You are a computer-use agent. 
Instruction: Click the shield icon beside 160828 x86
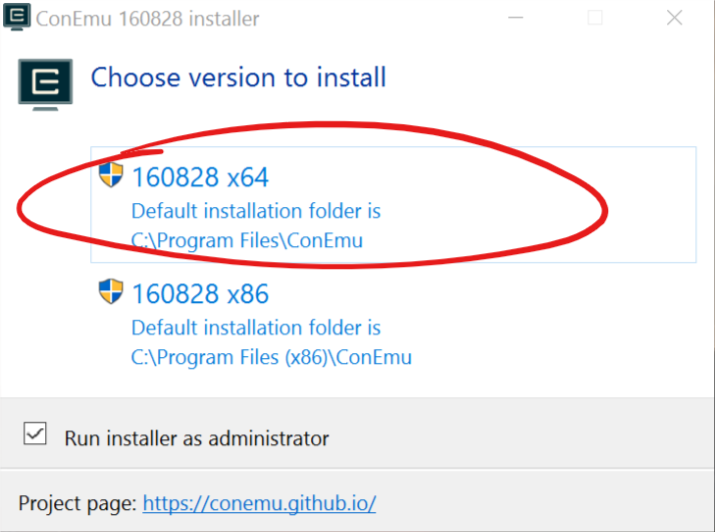[x=110, y=292]
